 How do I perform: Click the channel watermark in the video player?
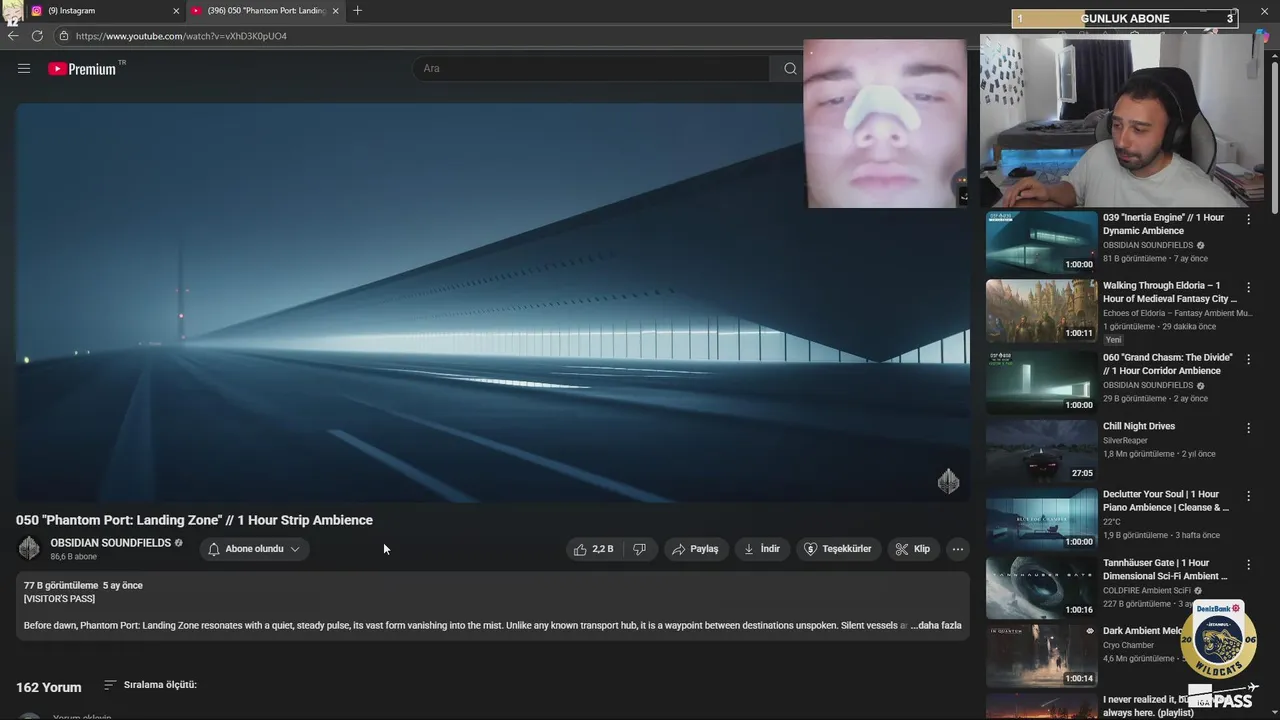click(x=948, y=481)
